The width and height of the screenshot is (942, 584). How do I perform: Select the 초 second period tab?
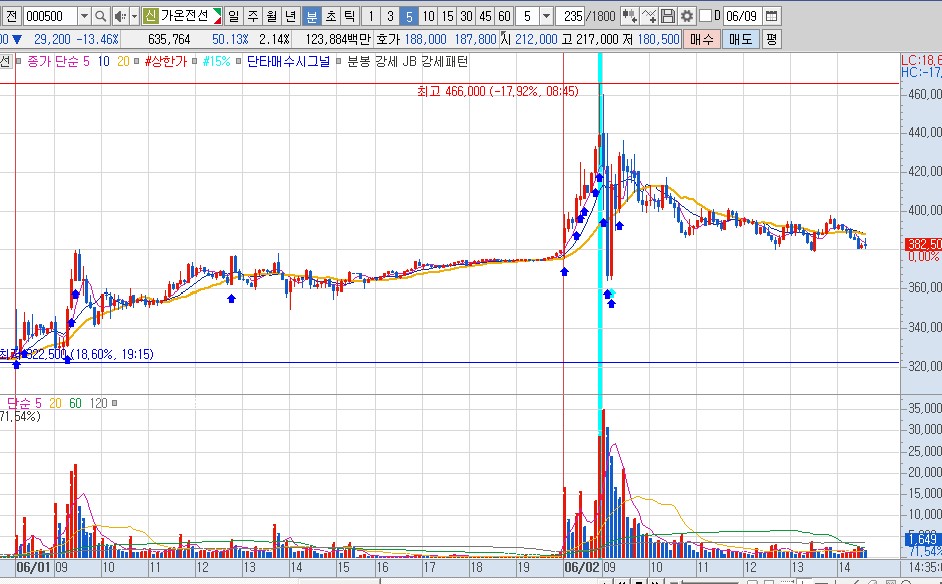click(x=330, y=16)
